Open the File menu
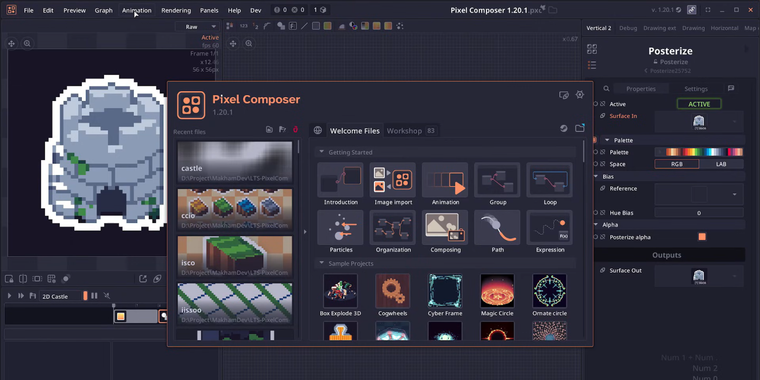This screenshot has height=380, width=760. pyautogui.click(x=29, y=10)
